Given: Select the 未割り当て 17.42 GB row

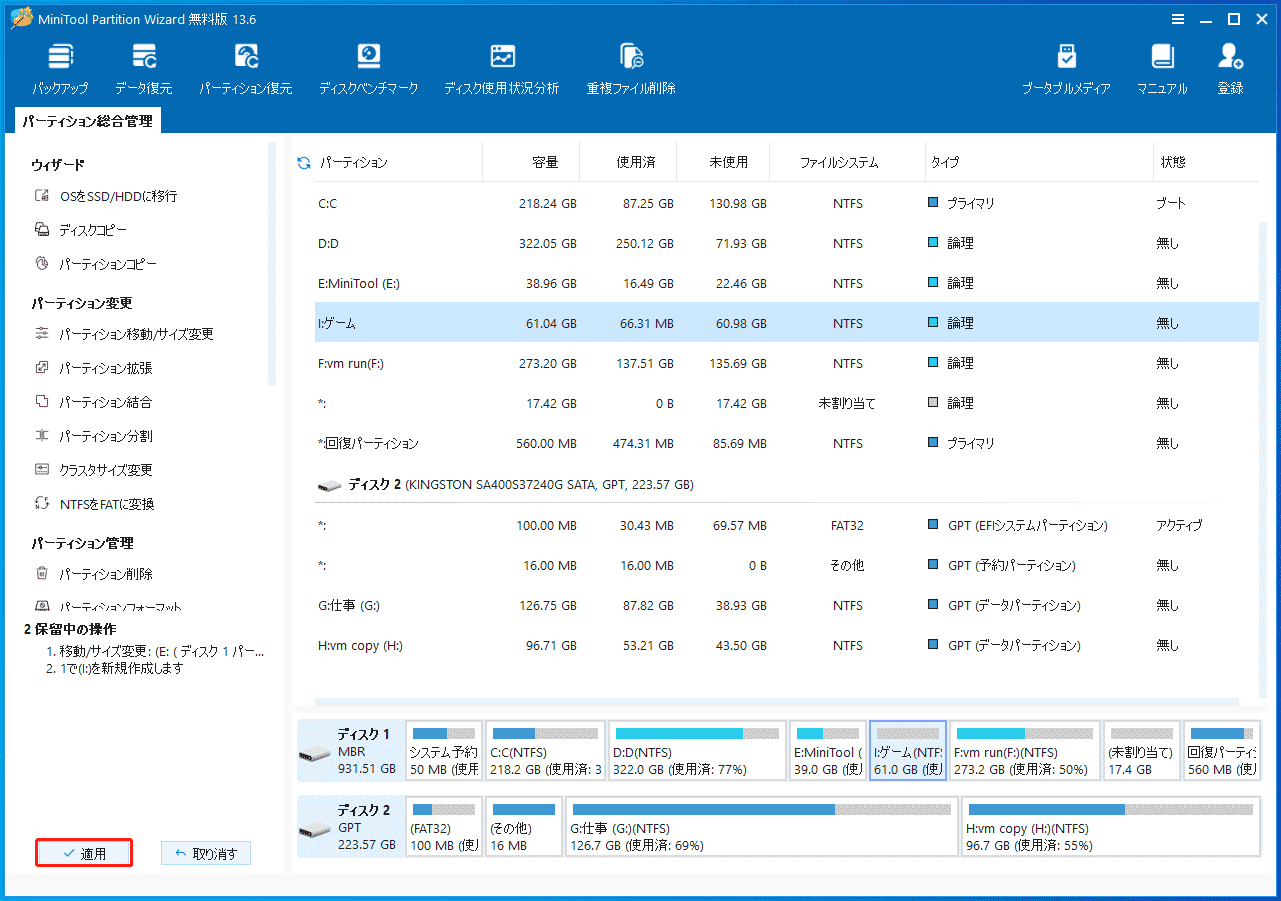Looking at the screenshot, I should [x=786, y=403].
